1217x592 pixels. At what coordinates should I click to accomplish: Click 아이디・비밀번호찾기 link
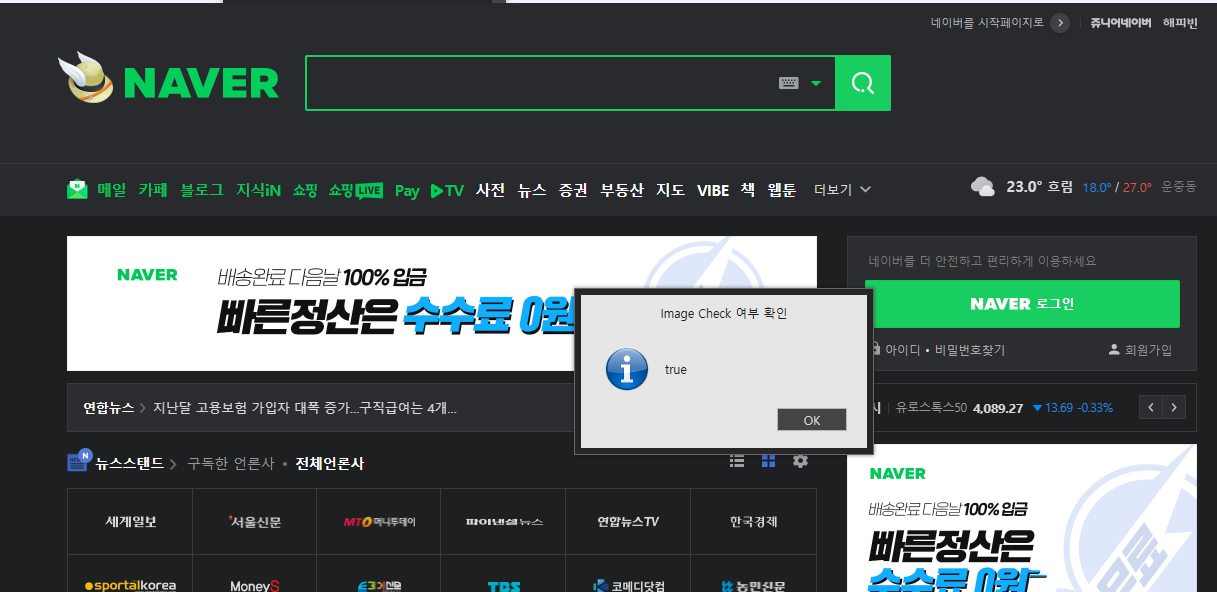[945, 350]
